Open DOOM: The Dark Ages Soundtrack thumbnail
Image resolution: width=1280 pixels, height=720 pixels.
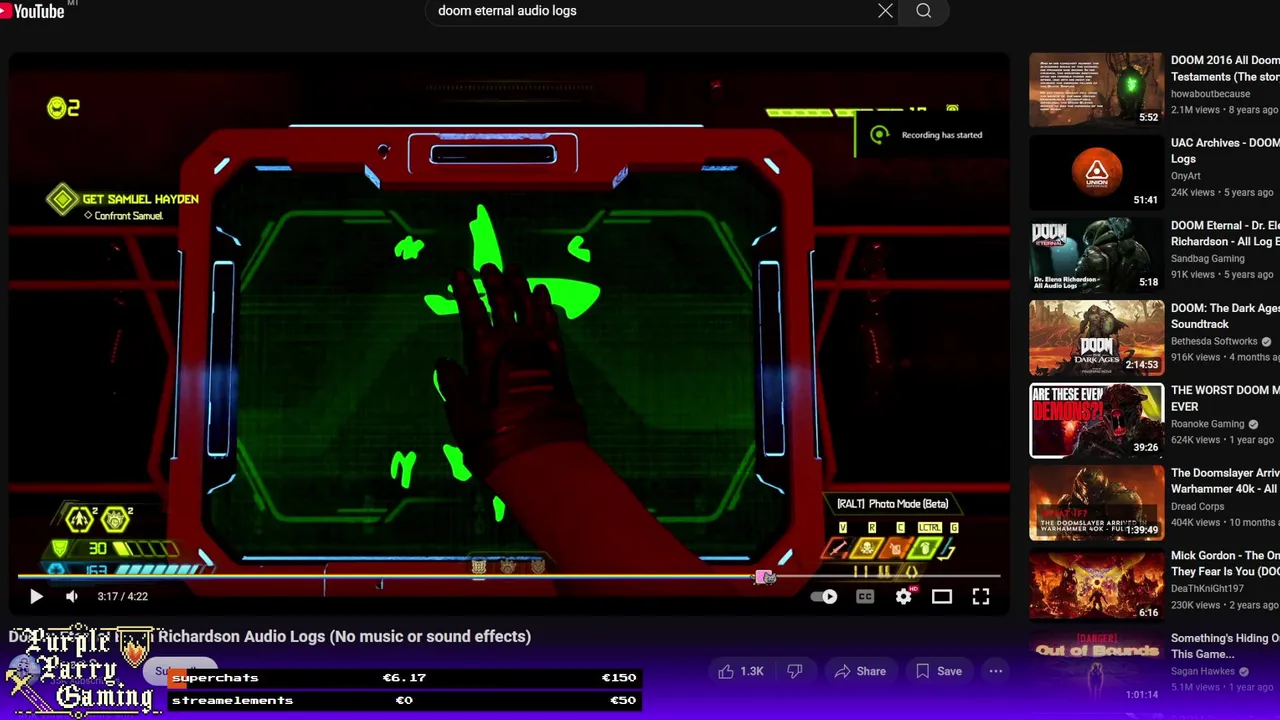(1096, 338)
